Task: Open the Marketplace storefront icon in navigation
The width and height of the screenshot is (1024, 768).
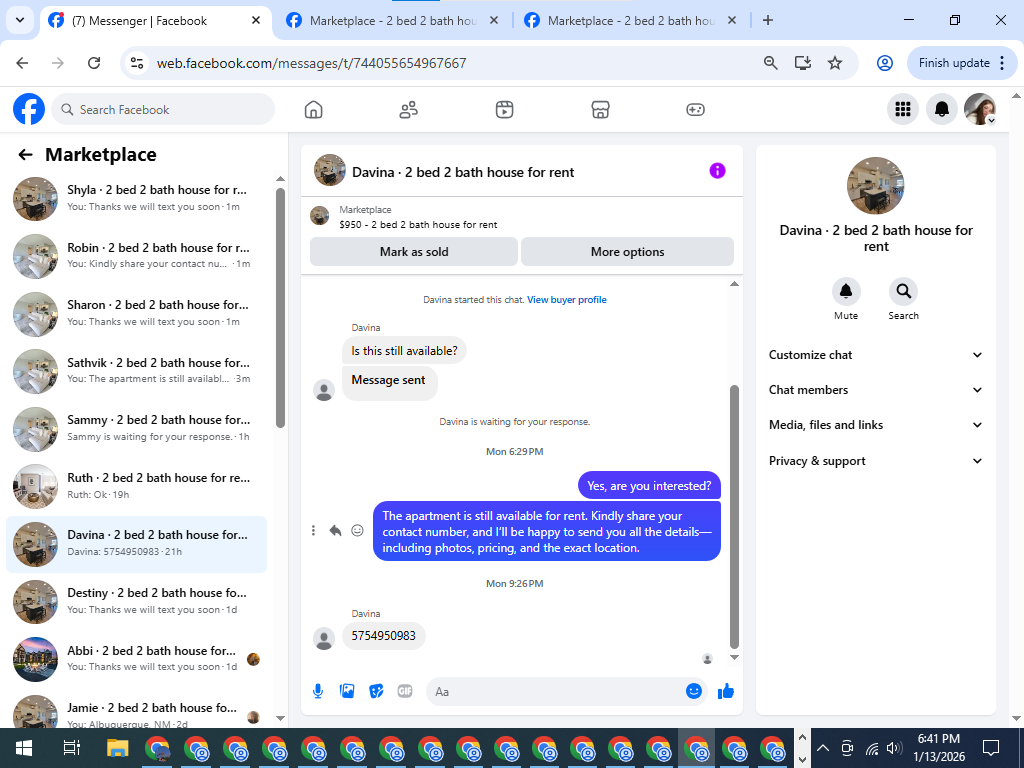Action: (x=600, y=110)
